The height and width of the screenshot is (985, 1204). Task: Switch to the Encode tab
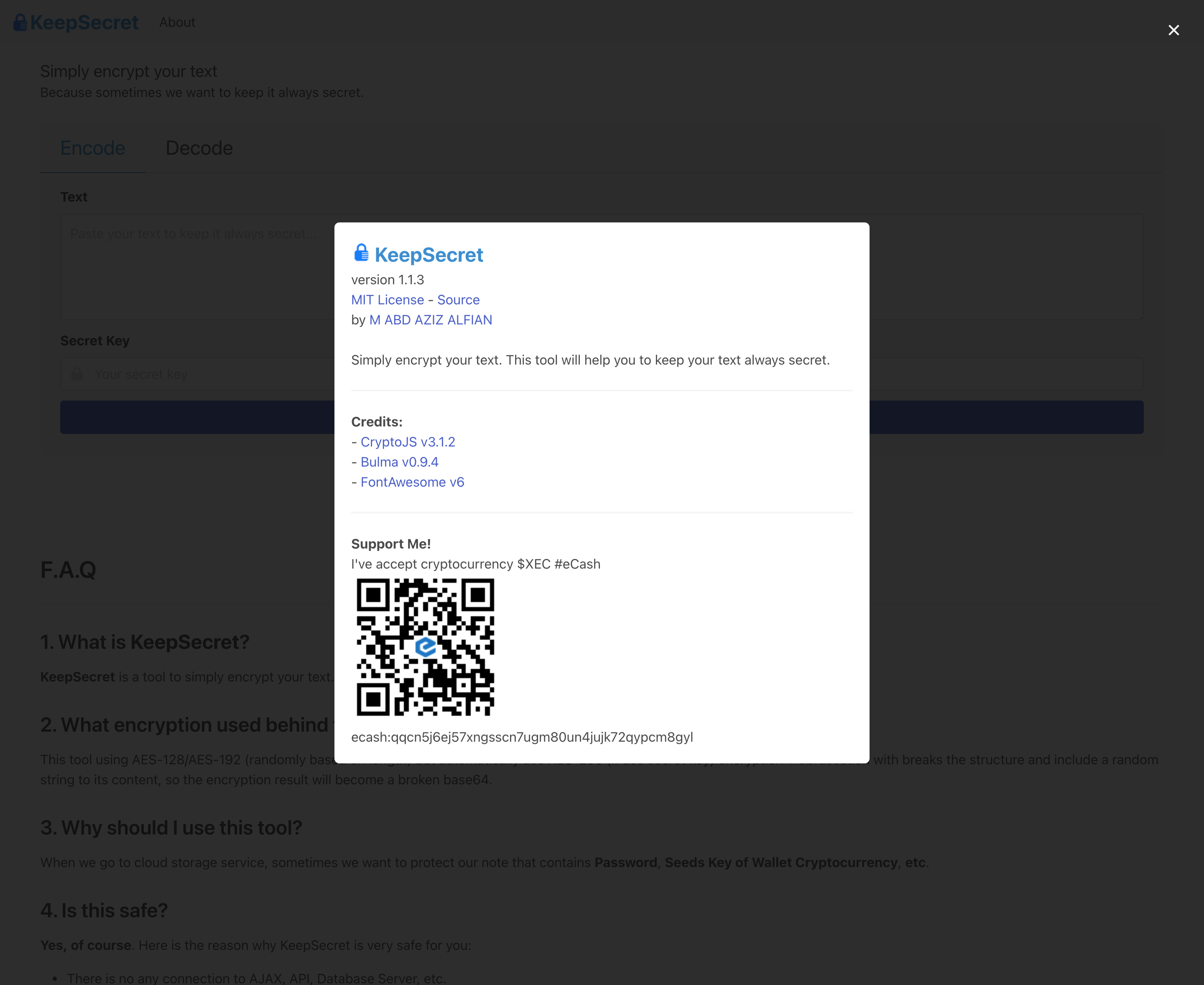click(92, 148)
